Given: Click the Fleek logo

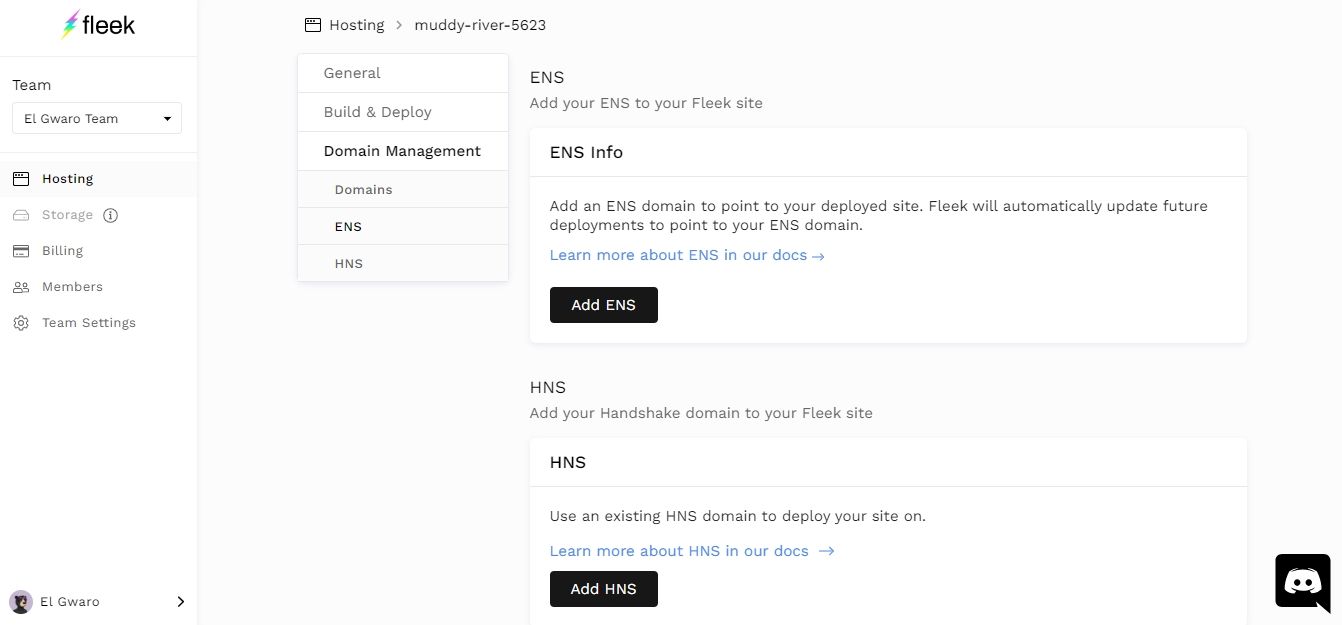Looking at the screenshot, I should click(98, 26).
